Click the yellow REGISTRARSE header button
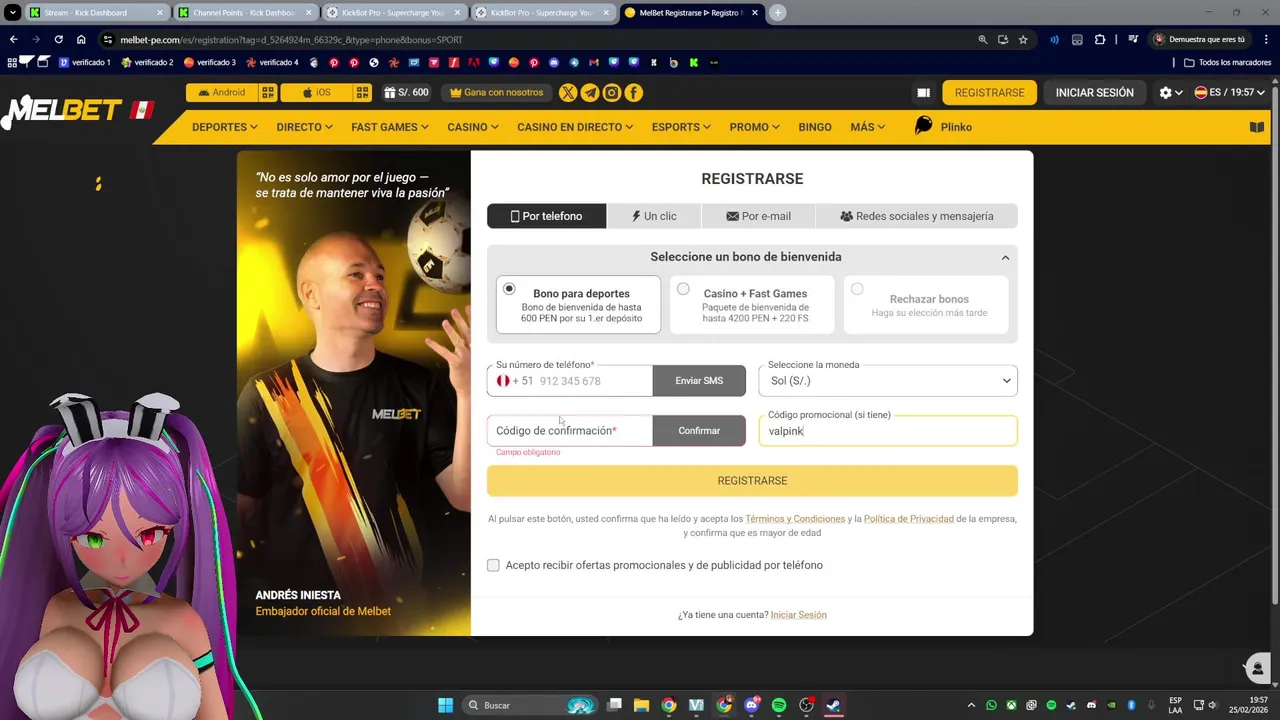The height and width of the screenshot is (720, 1280). (x=989, y=92)
